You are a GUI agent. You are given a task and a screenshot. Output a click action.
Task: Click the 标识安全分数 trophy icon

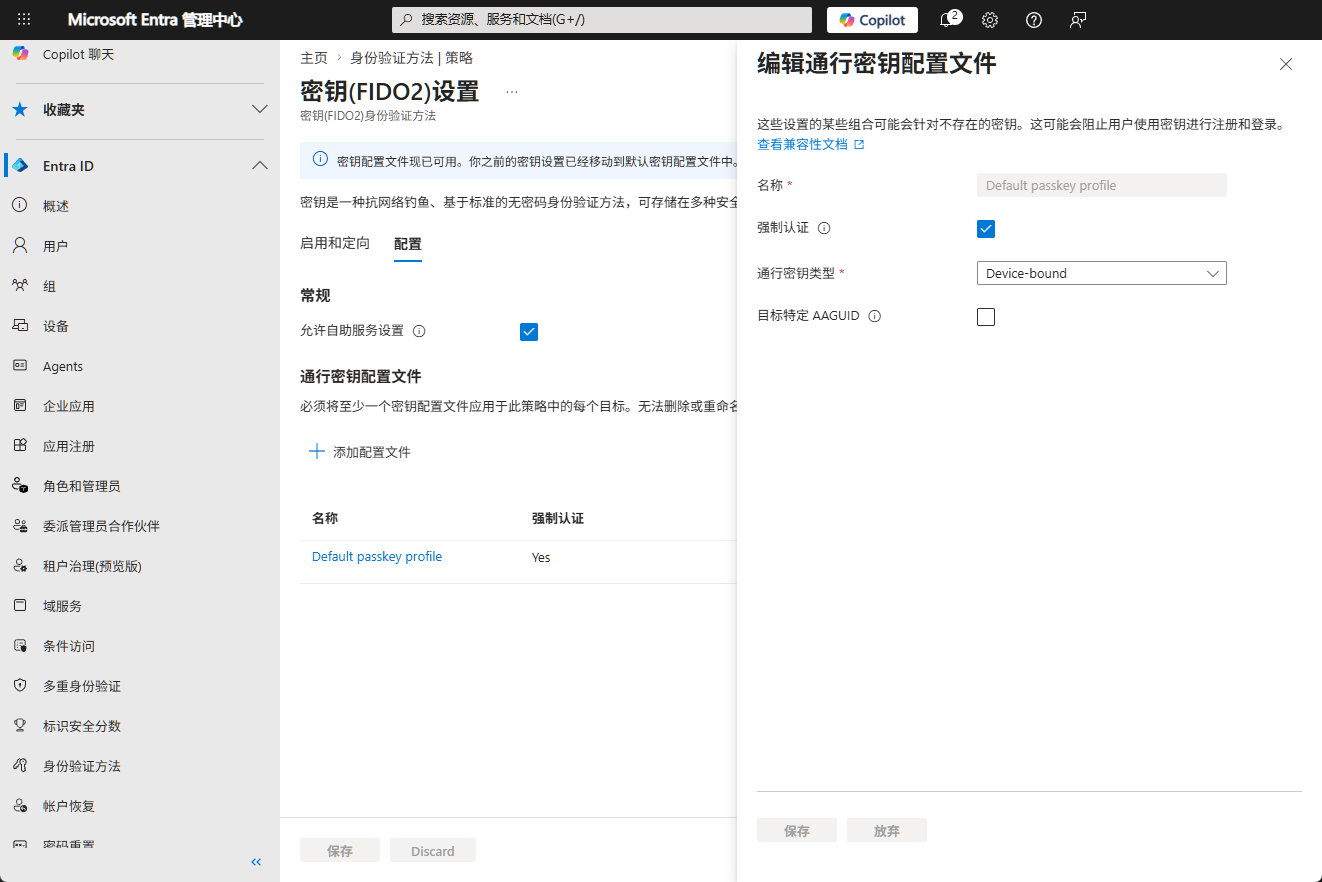point(20,726)
